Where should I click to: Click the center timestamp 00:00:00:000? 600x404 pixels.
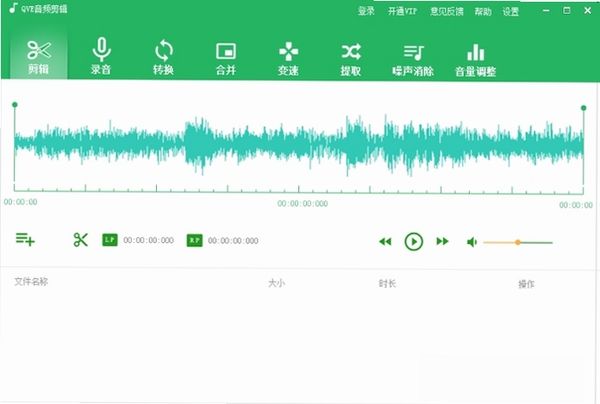pos(303,204)
